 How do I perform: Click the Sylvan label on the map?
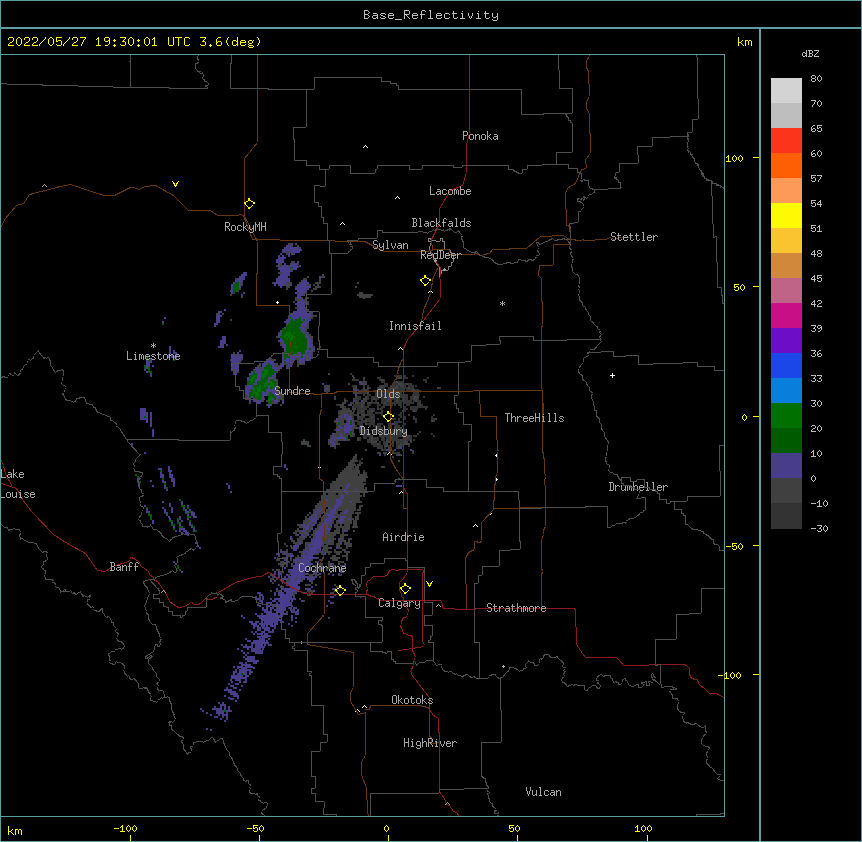[390, 245]
